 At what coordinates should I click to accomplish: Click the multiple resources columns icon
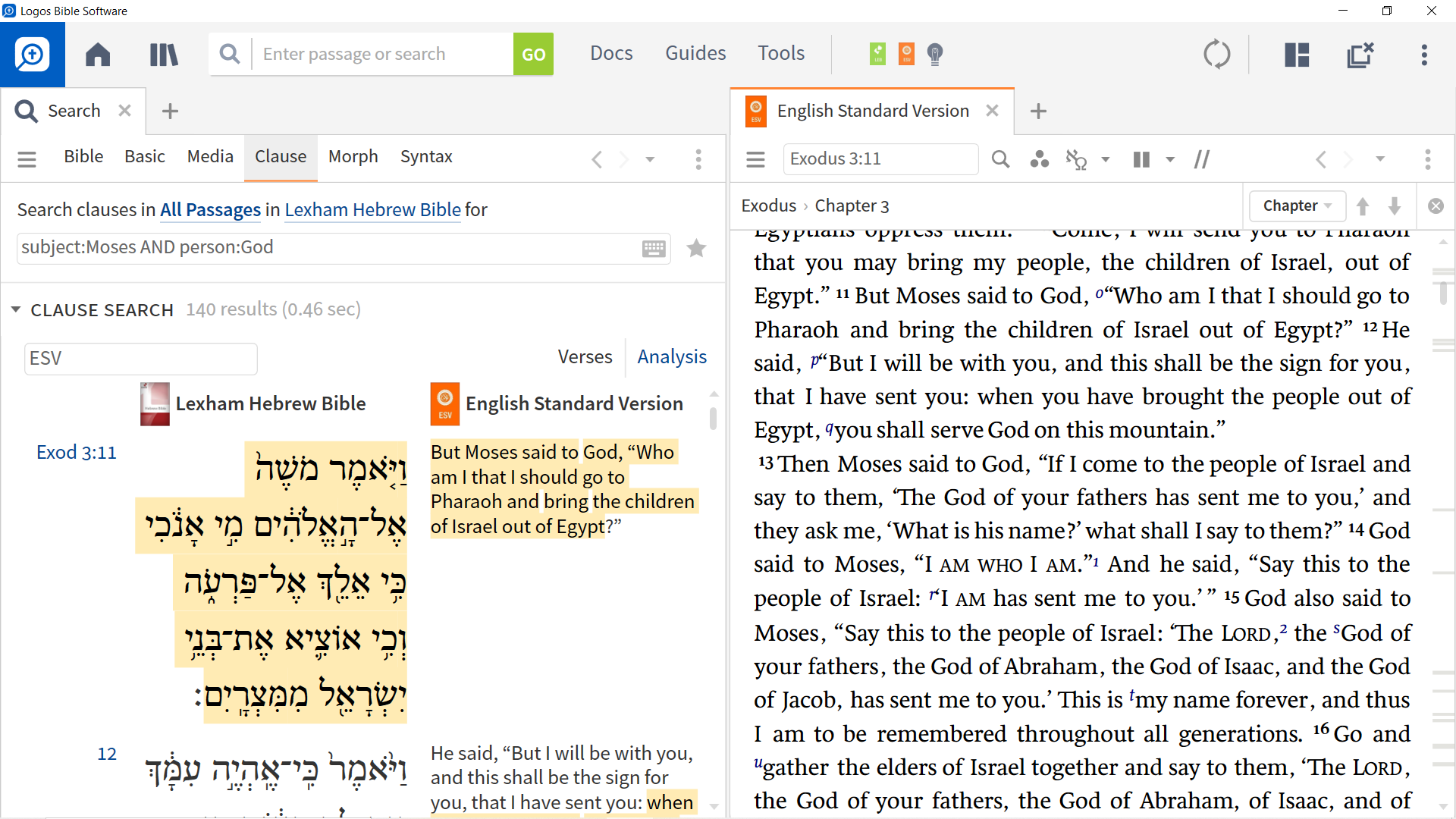(x=1141, y=159)
